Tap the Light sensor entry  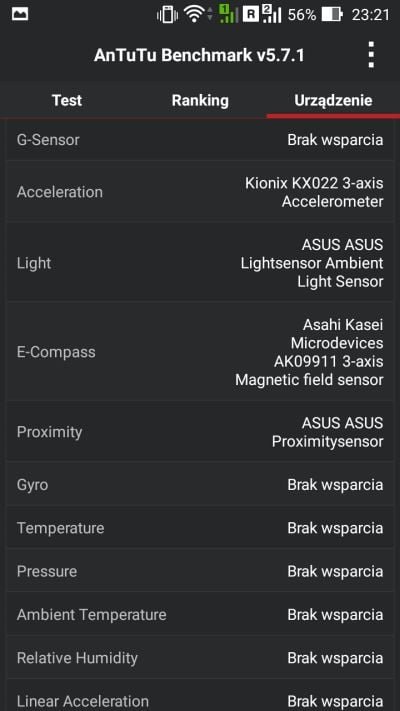[x=200, y=263]
